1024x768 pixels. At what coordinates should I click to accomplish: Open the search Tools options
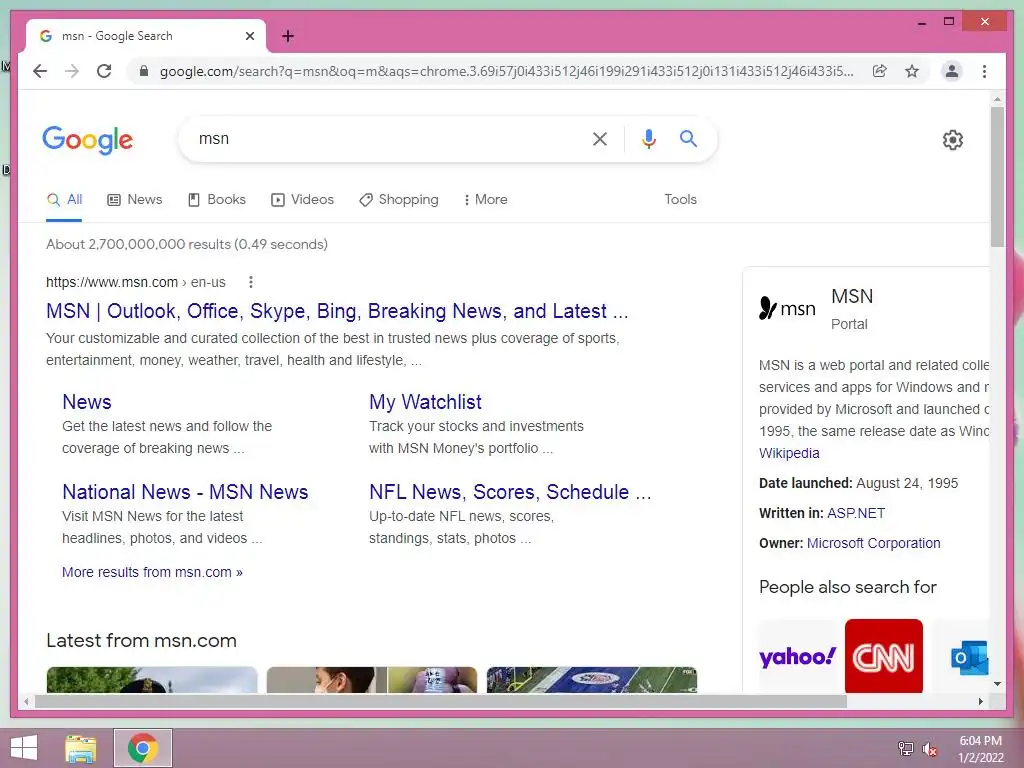tap(680, 199)
